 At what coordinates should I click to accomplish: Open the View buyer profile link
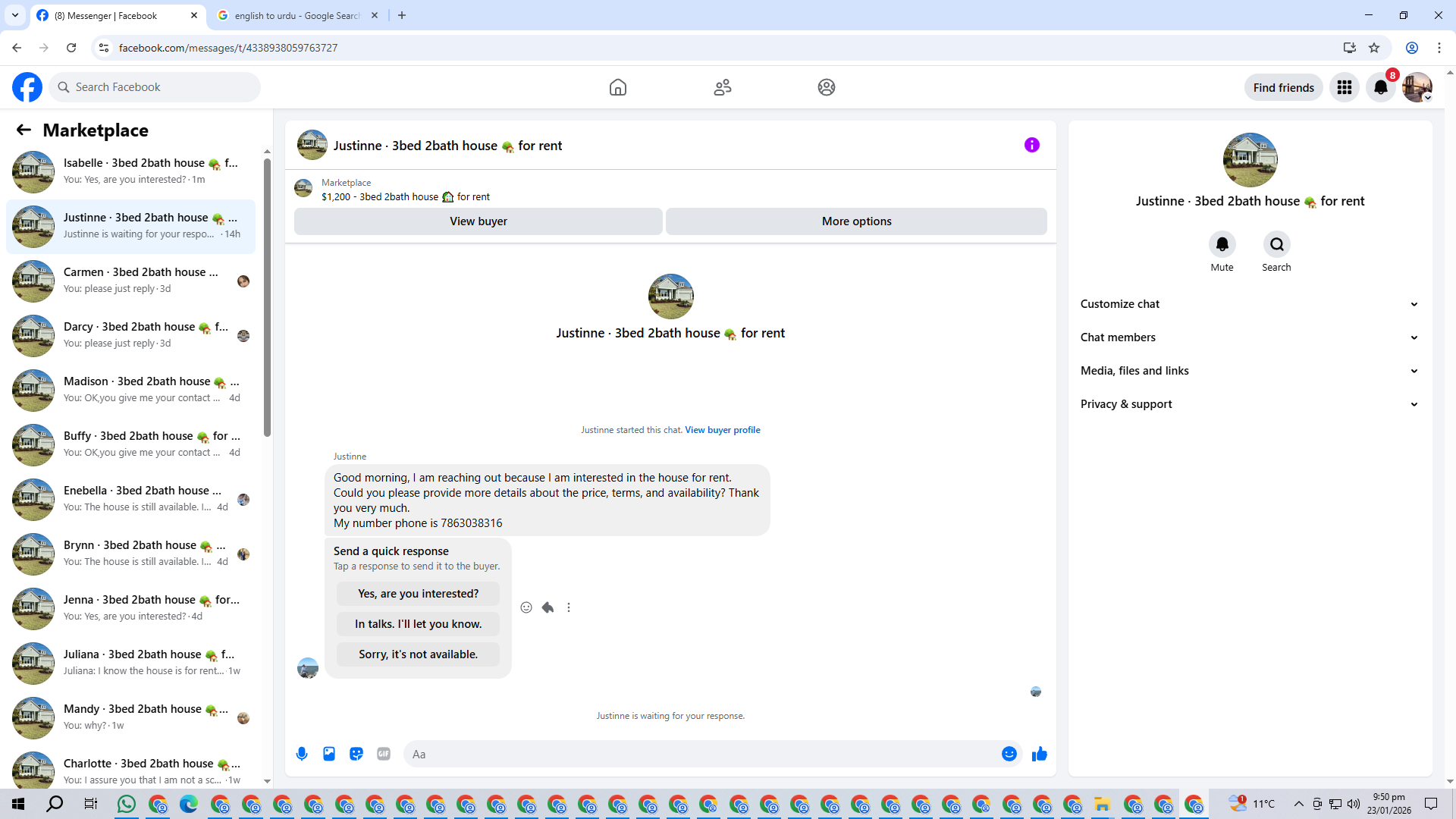[x=722, y=430]
